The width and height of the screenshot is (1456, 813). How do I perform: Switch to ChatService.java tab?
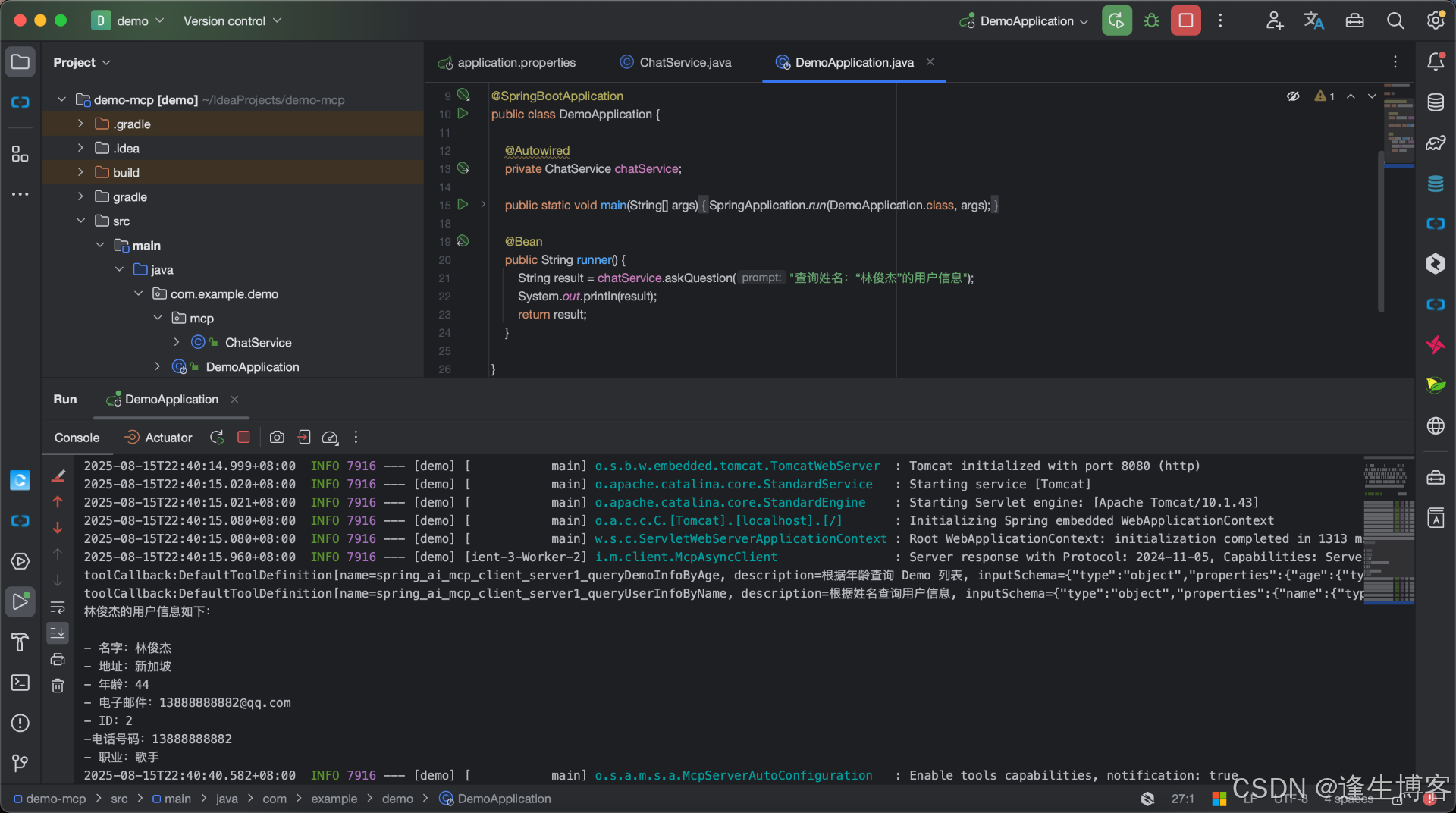[675, 62]
